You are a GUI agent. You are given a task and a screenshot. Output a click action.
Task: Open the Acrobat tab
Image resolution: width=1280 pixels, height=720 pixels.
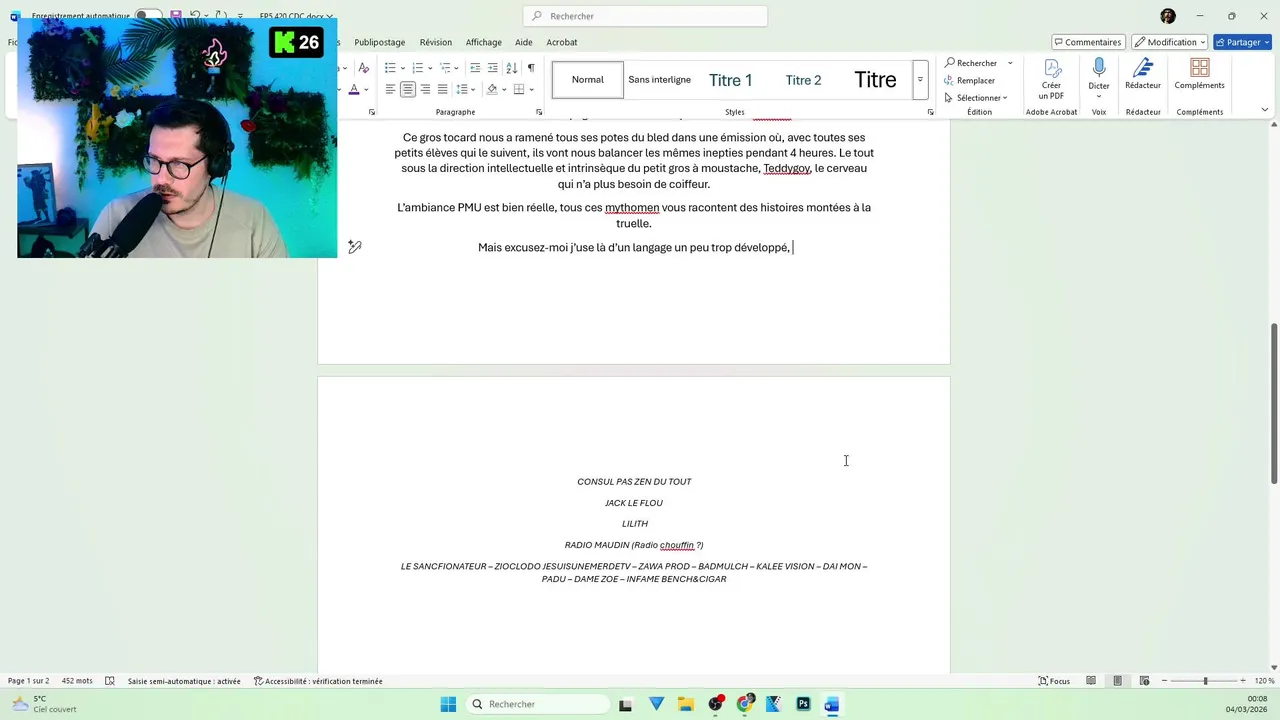(562, 42)
